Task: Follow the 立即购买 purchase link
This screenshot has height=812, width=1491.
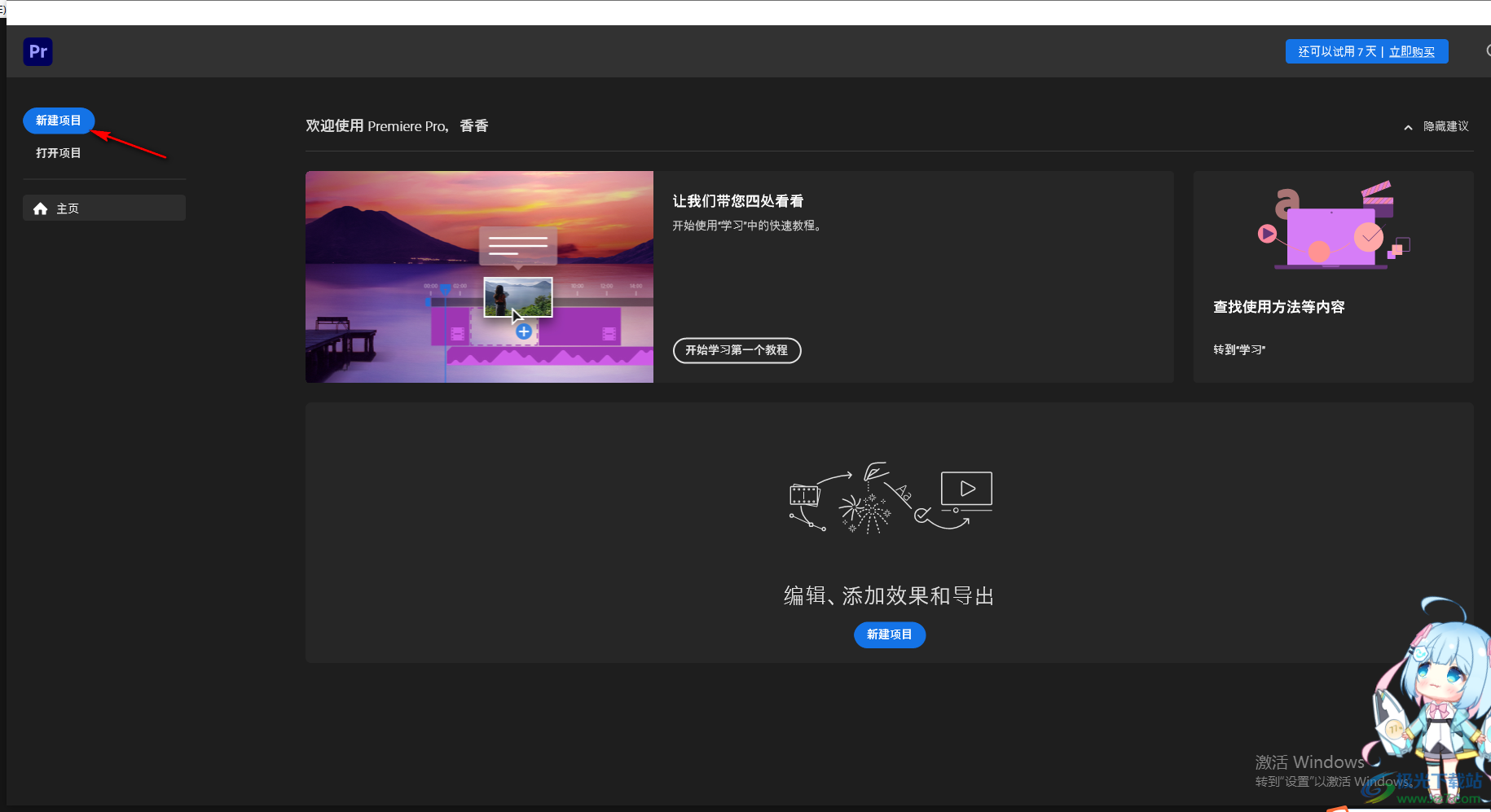Action: [x=1412, y=51]
